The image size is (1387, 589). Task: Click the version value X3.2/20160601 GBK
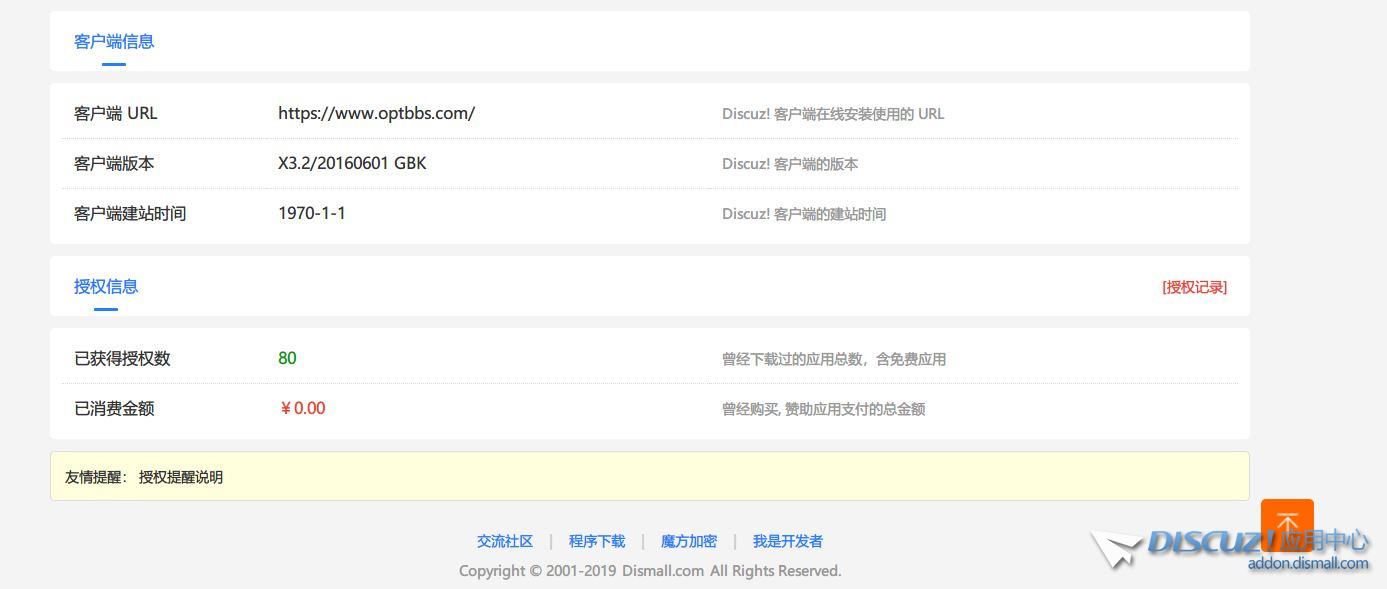352,163
